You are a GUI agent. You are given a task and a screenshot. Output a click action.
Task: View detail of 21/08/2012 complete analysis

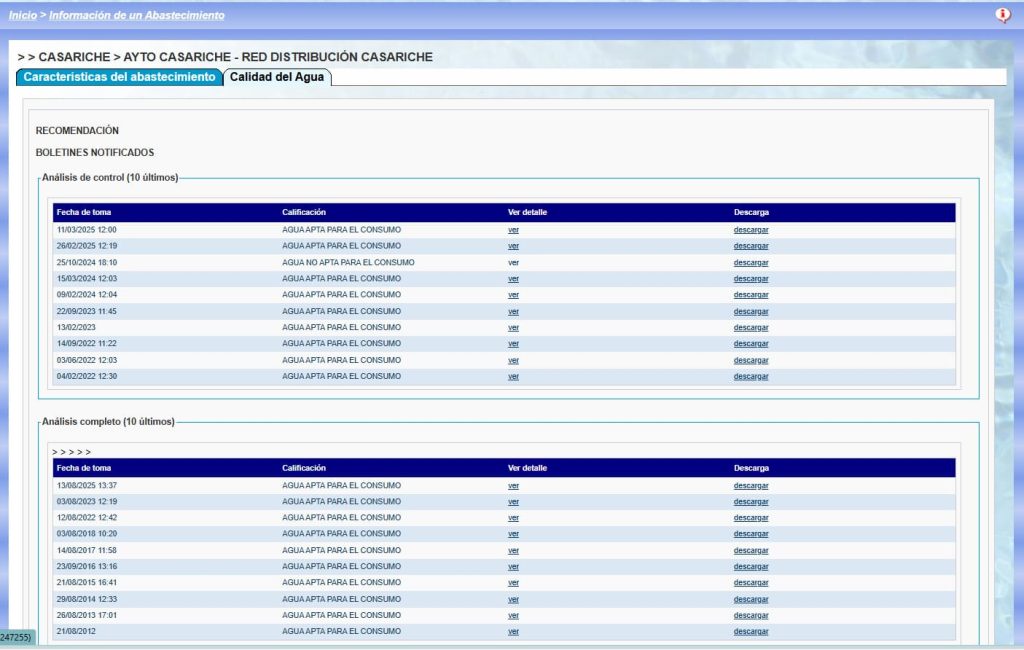513,632
